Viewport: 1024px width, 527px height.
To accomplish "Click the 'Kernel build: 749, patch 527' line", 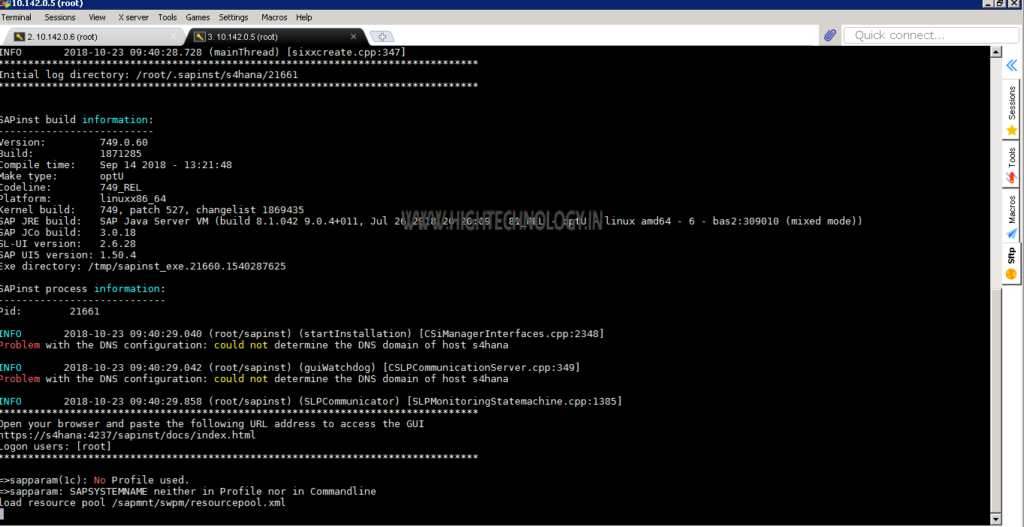I will (152, 210).
